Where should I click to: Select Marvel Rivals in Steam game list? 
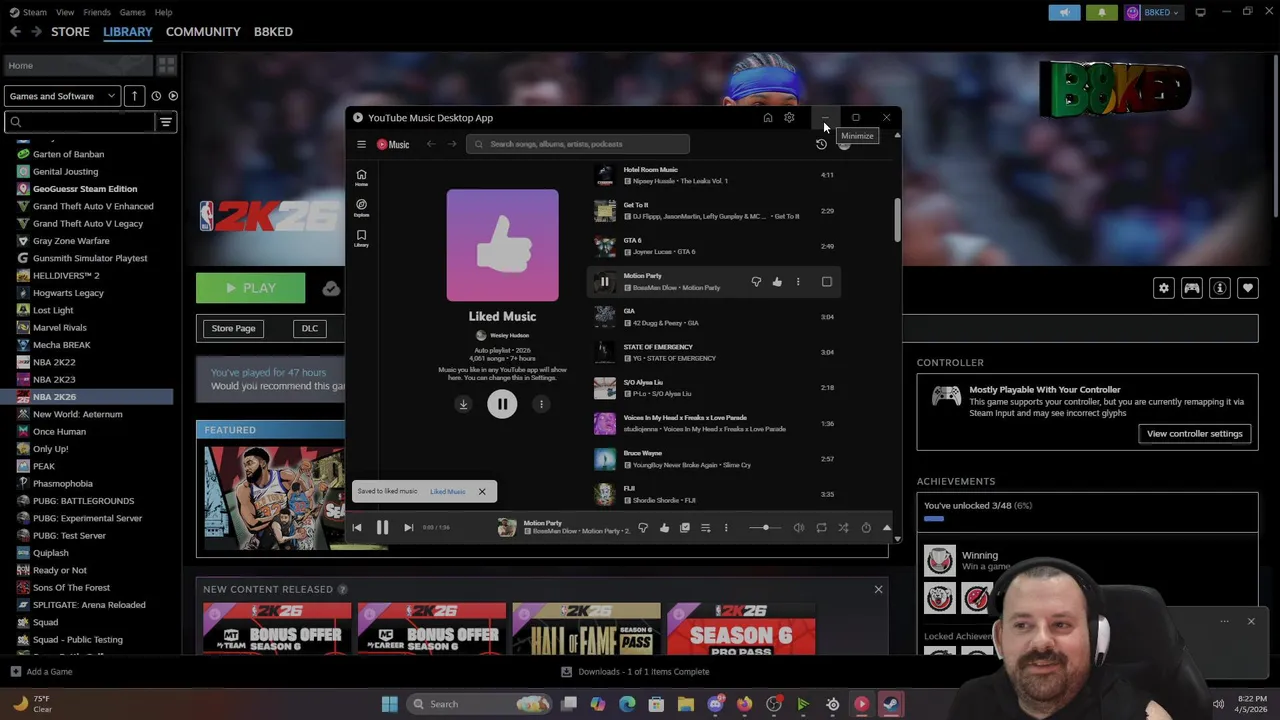point(60,327)
